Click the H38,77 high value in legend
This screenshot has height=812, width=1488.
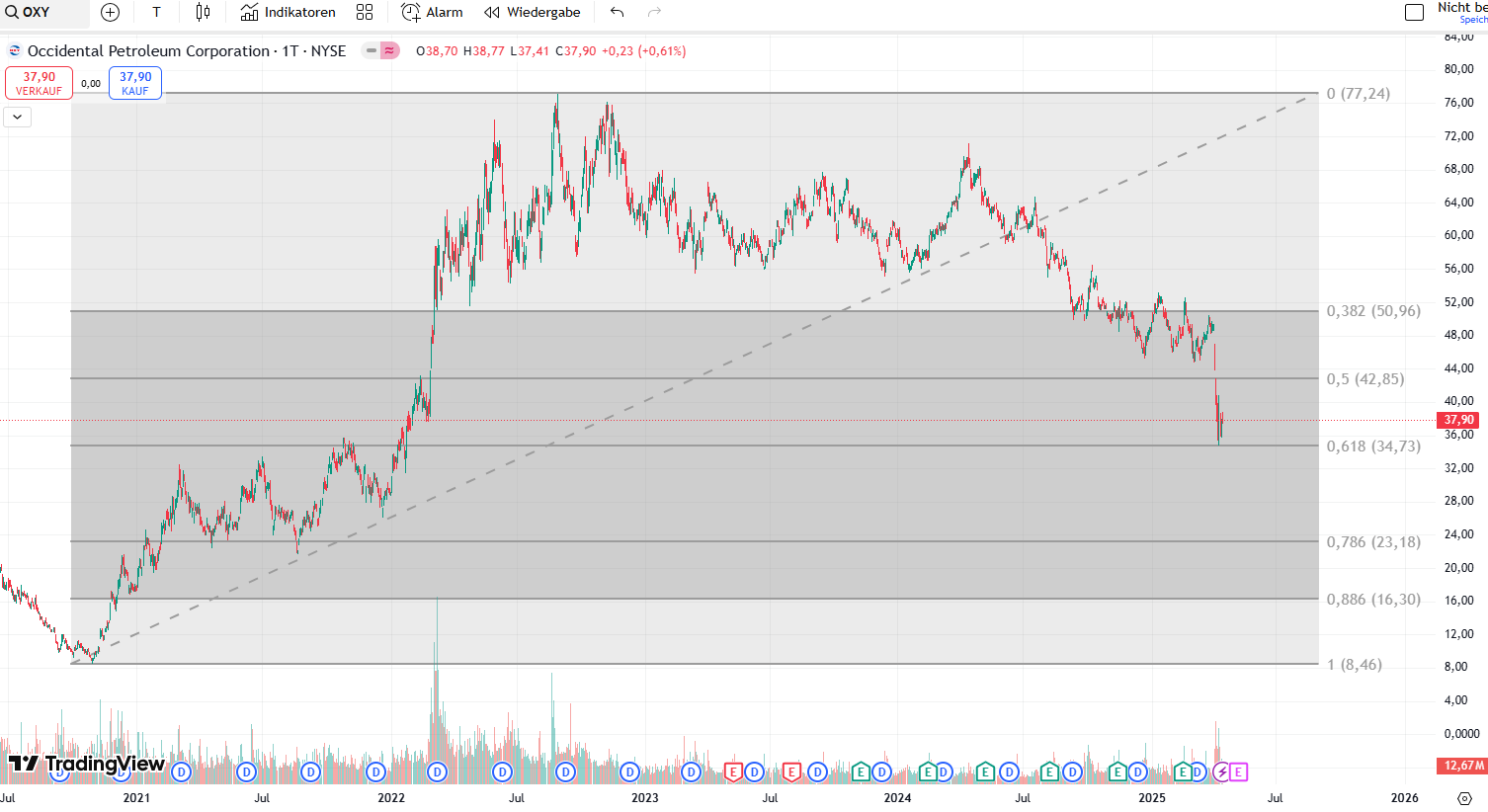[x=484, y=51]
